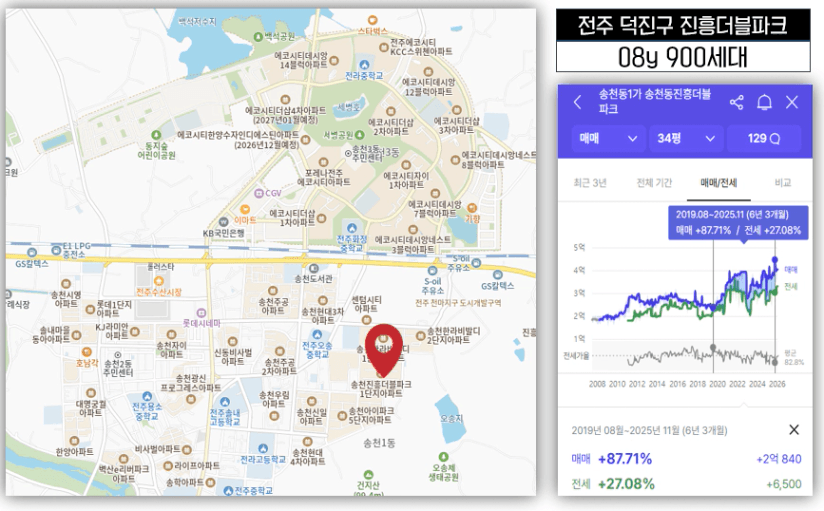The image size is (824, 511).
Task: Go back with the left chevron arrow
Action: pos(578,102)
